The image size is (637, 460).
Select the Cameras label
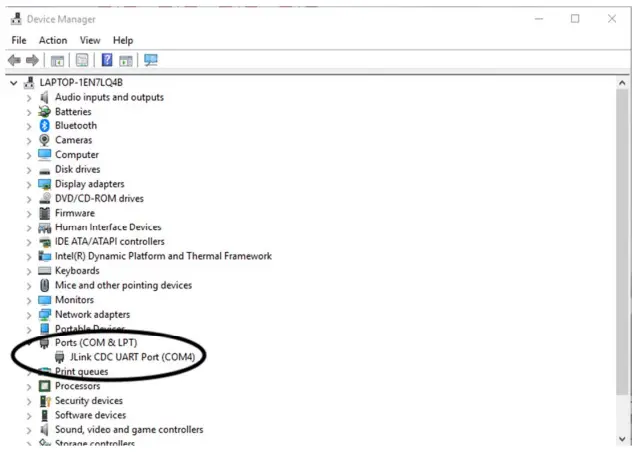pos(74,140)
